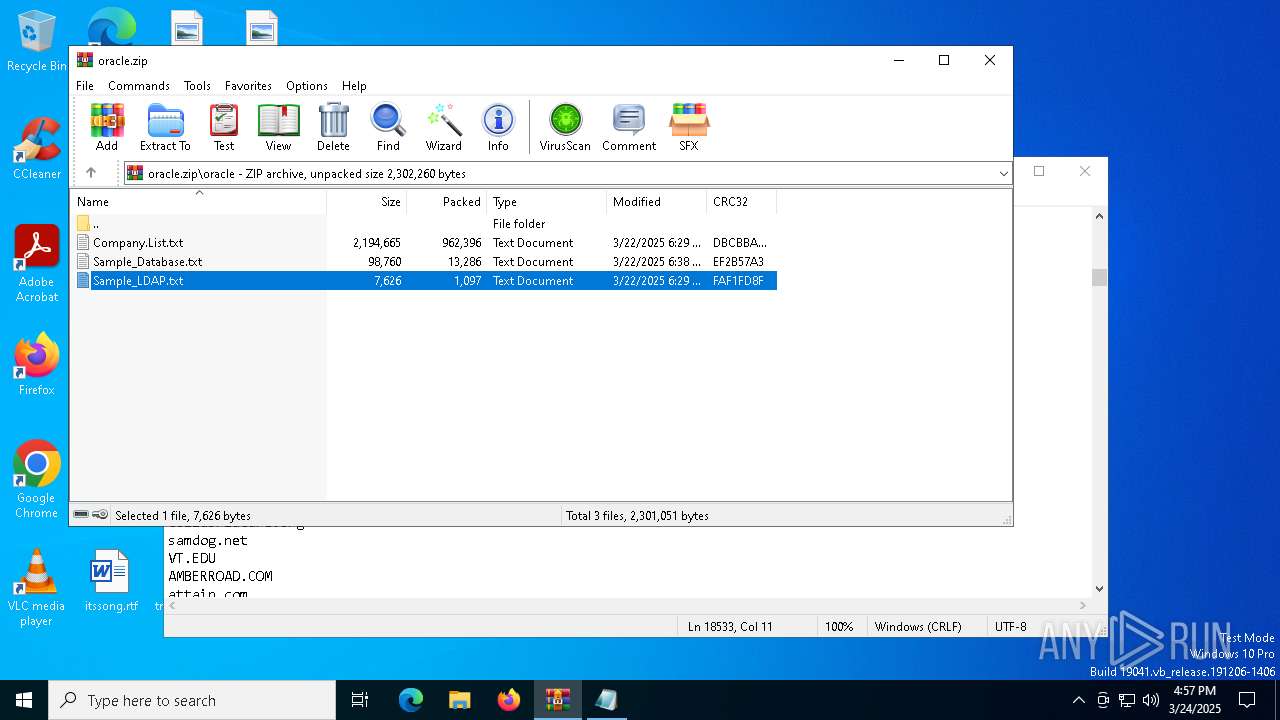
Task: Open File Explorer from taskbar
Action: pyautogui.click(x=460, y=700)
